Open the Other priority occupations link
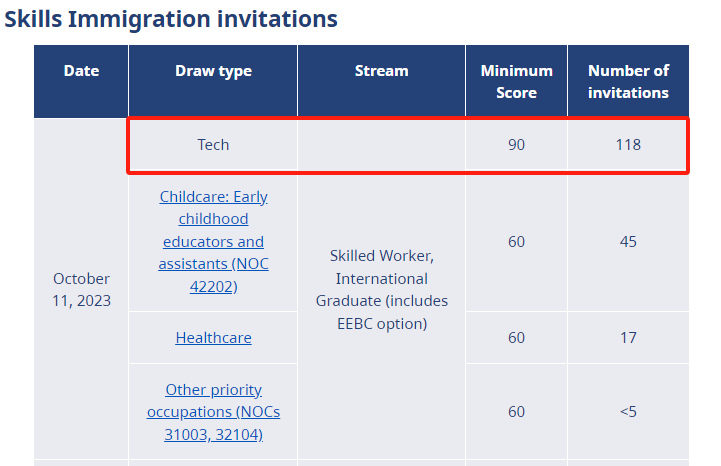Viewport: 721px width, 466px height. 213,412
